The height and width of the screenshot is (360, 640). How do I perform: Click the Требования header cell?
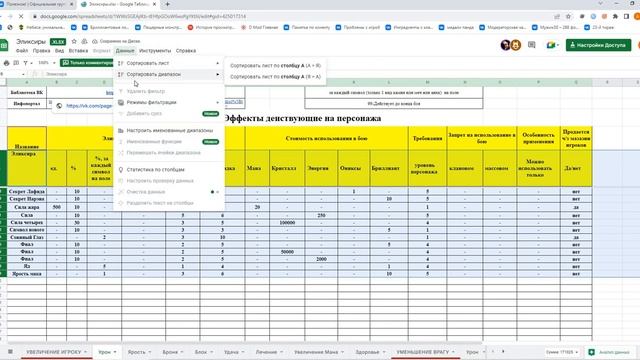click(427, 138)
